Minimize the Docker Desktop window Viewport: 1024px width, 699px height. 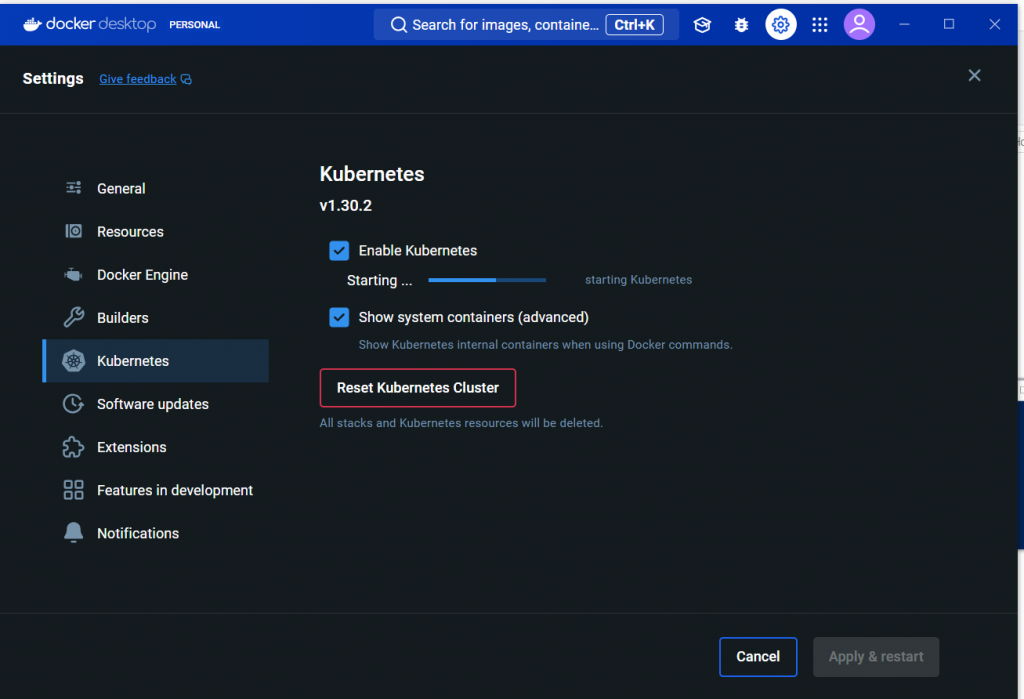904,24
